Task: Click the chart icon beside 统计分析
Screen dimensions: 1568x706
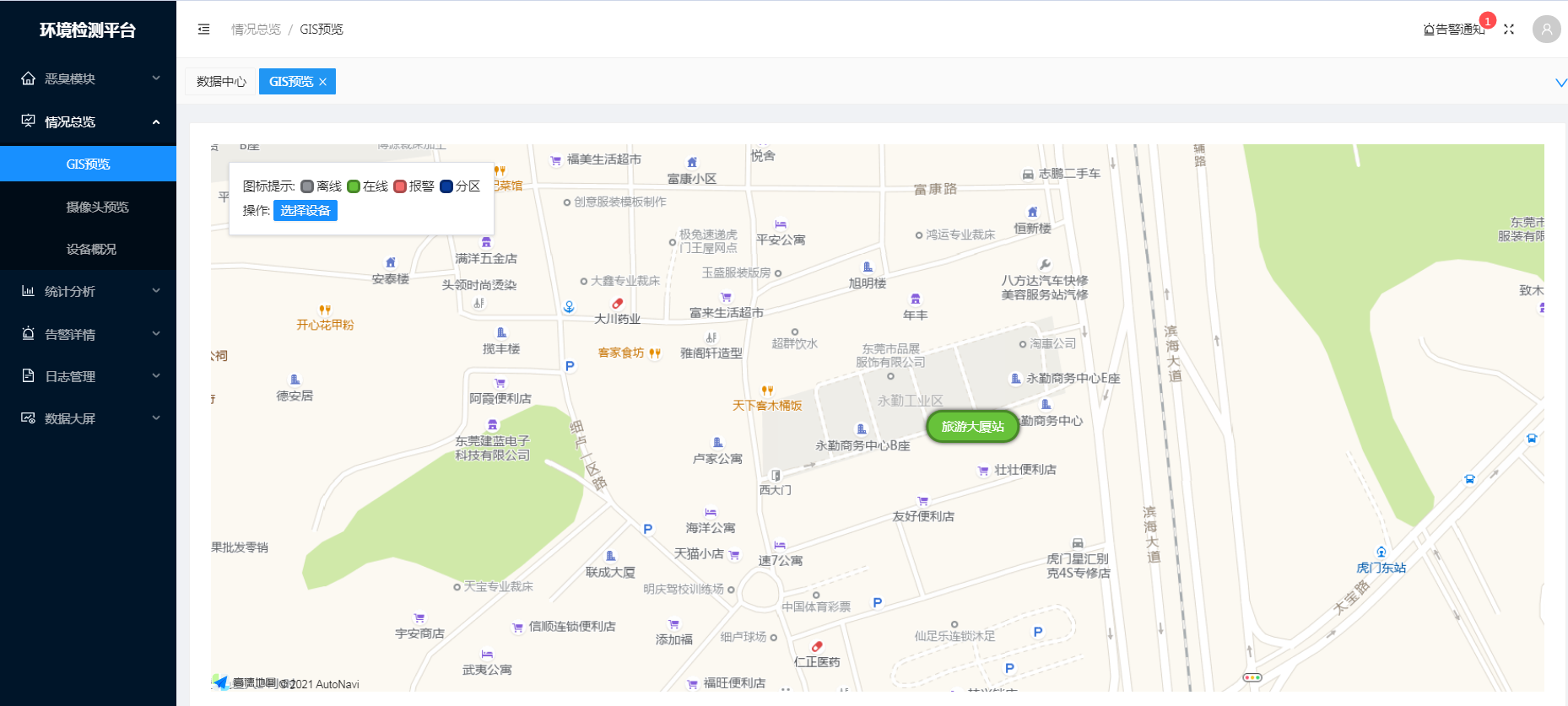Action: tap(29, 291)
